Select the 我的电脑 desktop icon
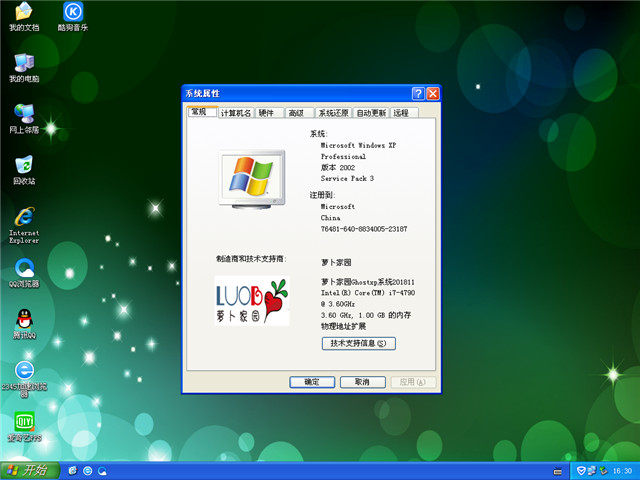Screen dimensions: 640x480 24,68
